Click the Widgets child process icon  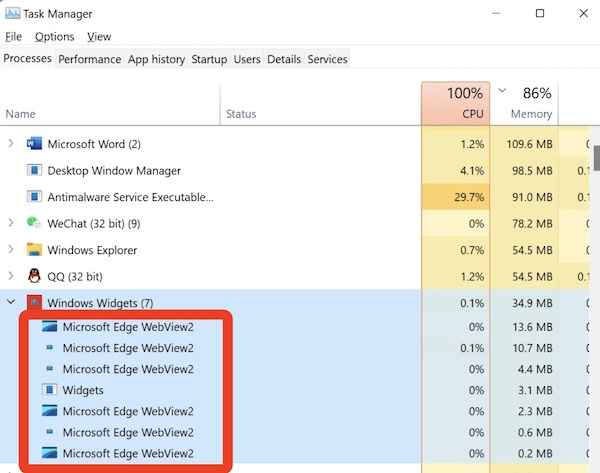[x=49, y=390]
